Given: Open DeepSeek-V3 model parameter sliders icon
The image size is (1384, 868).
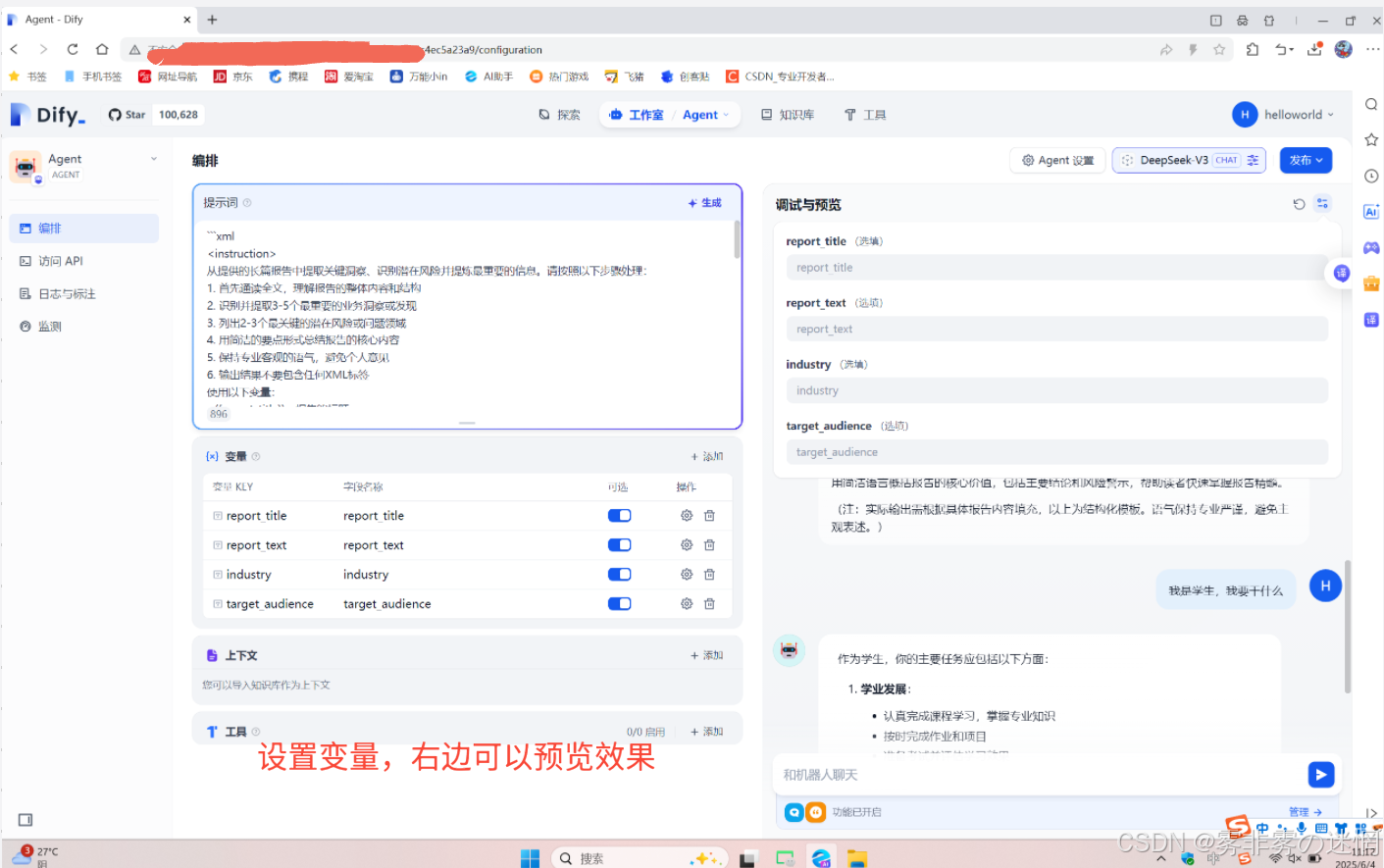Looking at the screenshot, I should tap(1253, 160).
